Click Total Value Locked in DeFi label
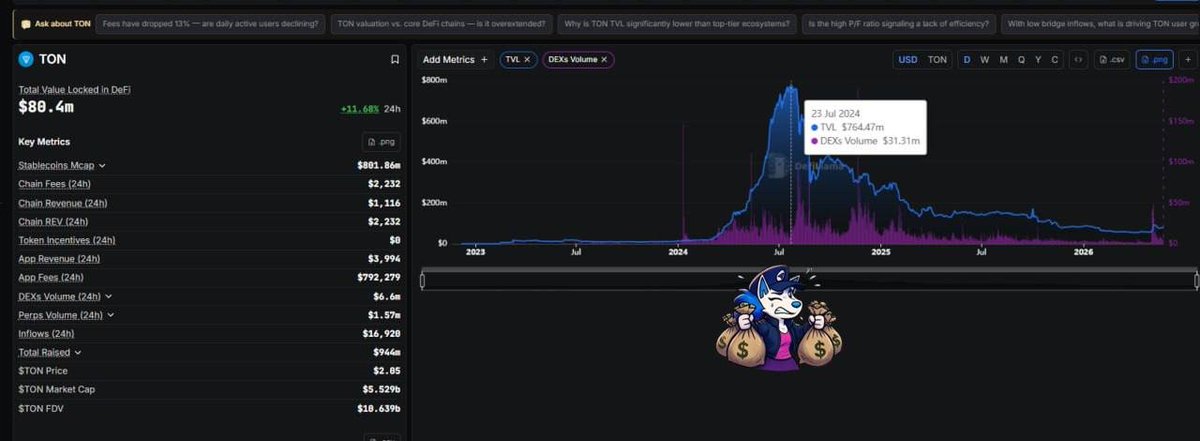This screenshot has width=1200, height=441. pyautogui.click(x=74, y=90)
